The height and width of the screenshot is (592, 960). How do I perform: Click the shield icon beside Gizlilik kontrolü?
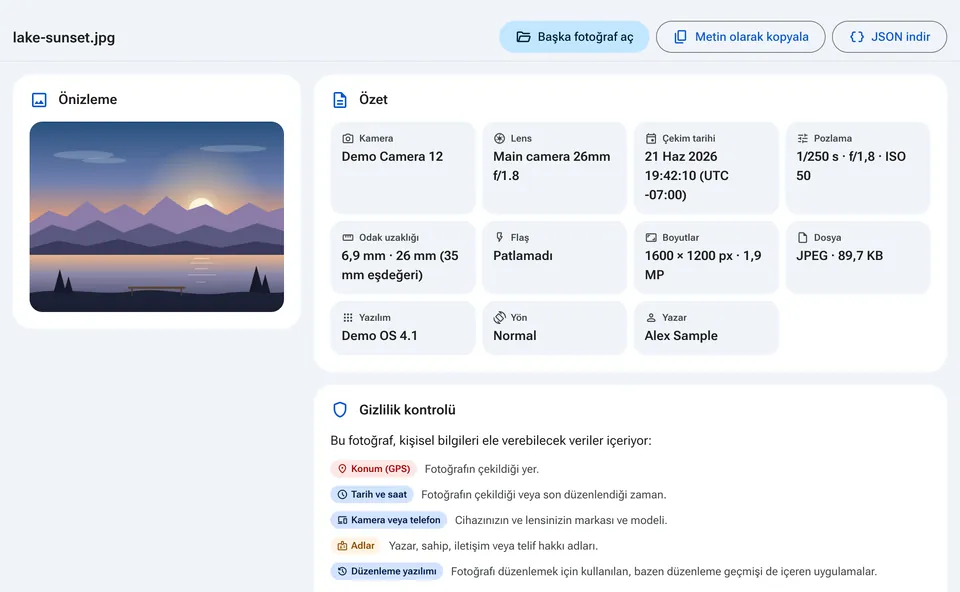340,410
